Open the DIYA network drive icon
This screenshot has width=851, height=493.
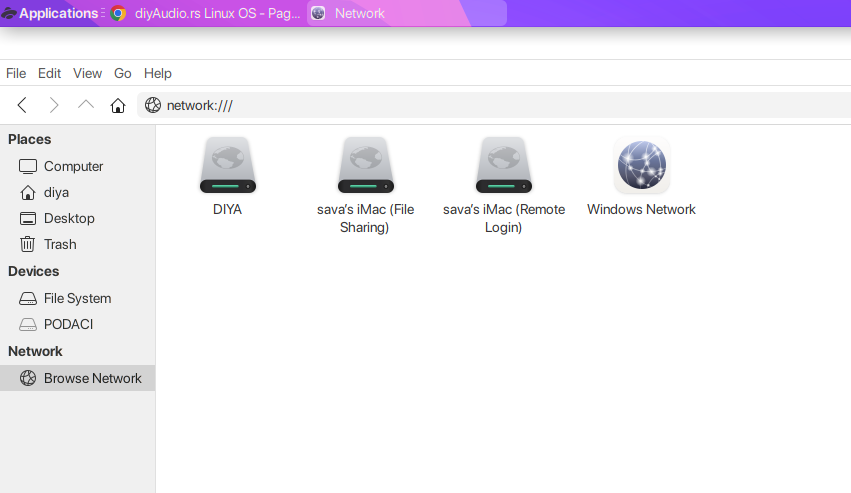227,165
